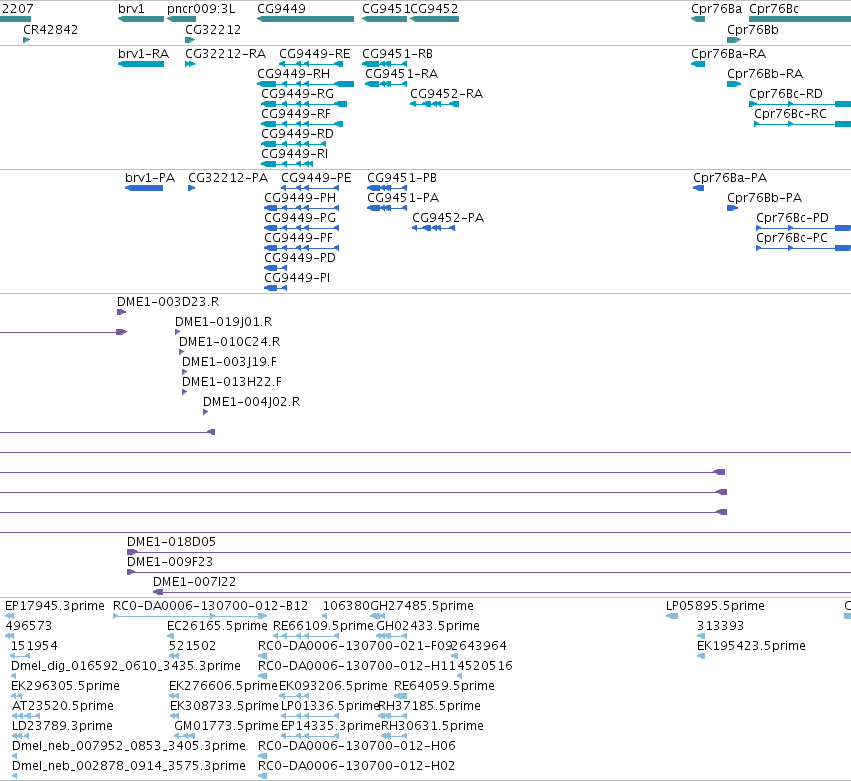Select EST GH27485.5prime

point(422,606)
